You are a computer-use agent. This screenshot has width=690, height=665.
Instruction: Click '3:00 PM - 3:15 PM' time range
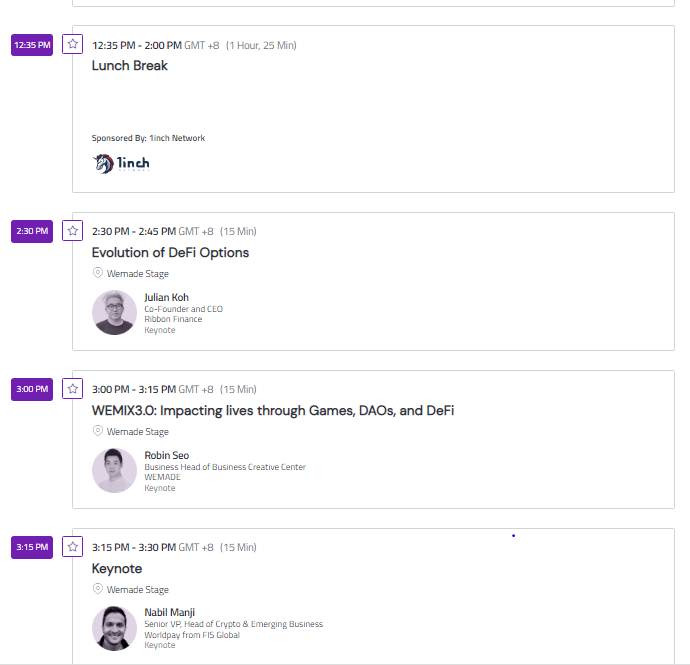coord(134,389)
